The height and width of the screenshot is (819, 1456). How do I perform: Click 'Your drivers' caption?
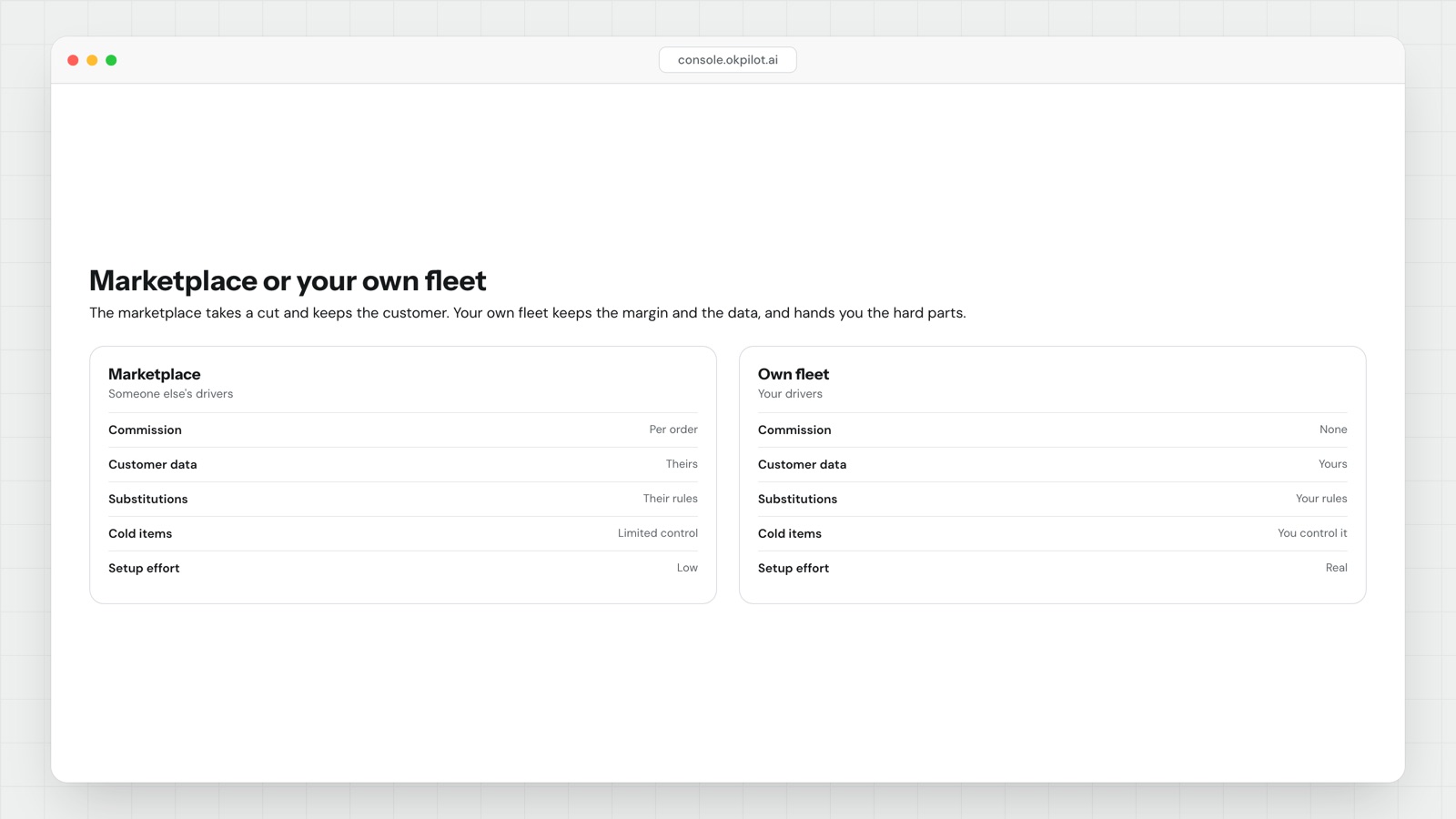click(790, 394)
